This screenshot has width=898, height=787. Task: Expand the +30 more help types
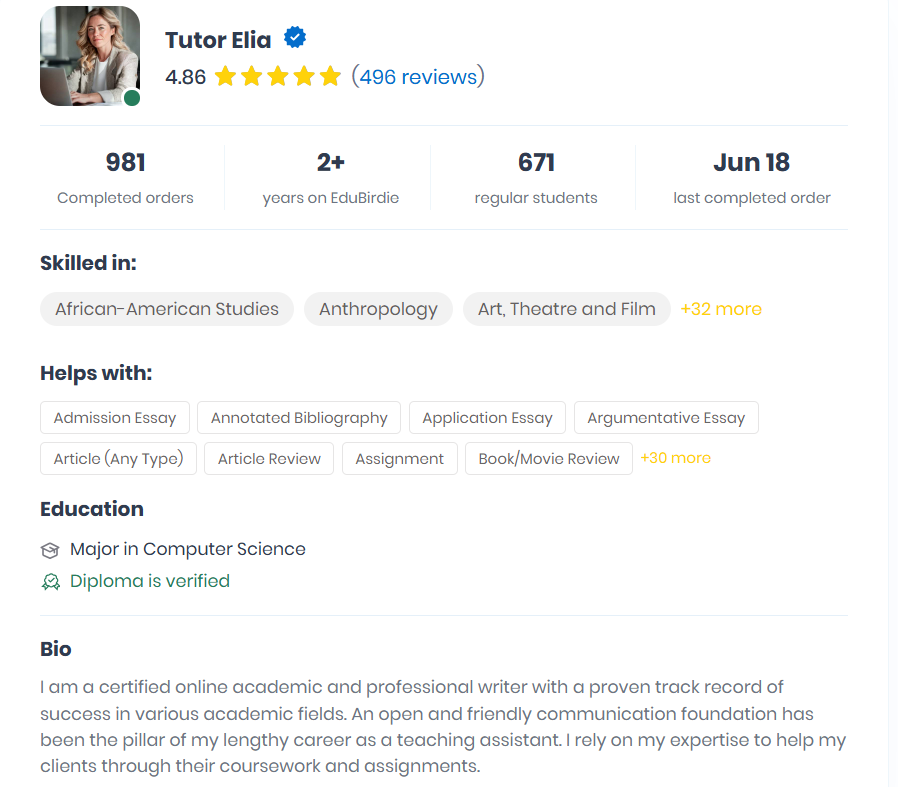(x=676, y=458)
